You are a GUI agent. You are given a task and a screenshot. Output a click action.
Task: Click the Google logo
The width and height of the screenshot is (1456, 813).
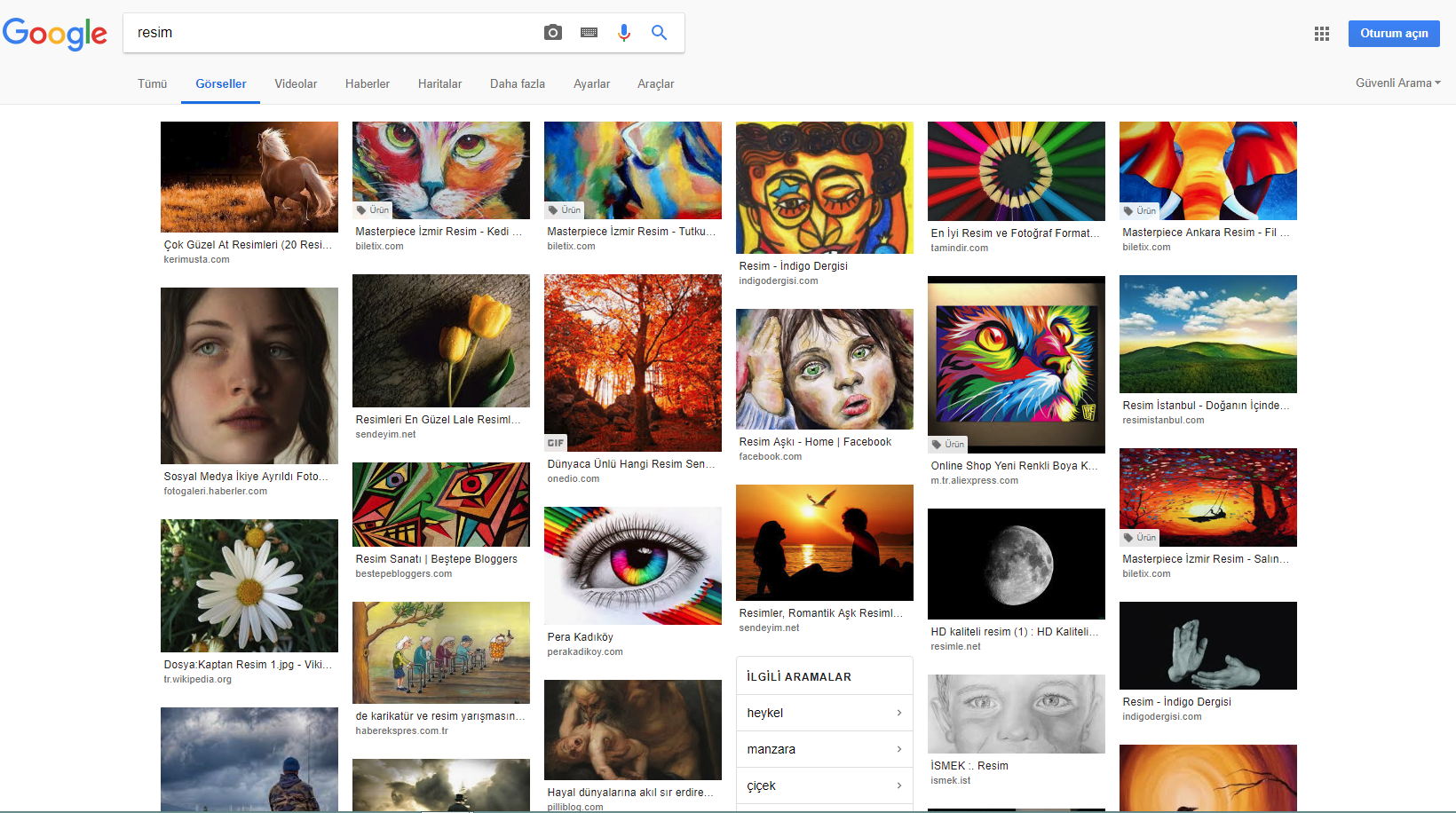pyautogui.click(x=55, y=33)
